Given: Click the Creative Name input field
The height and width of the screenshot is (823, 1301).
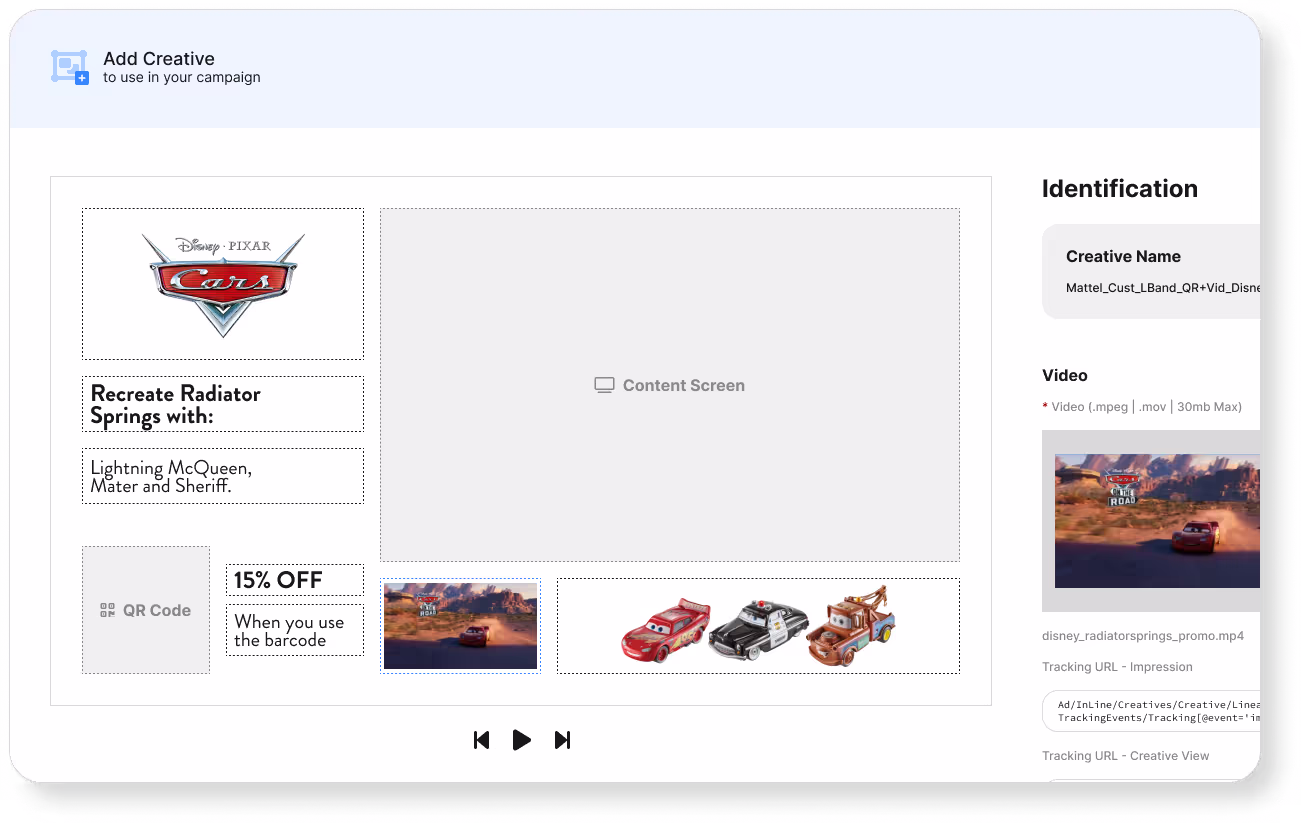Looking at the screenshot, I should [1162, 287].
